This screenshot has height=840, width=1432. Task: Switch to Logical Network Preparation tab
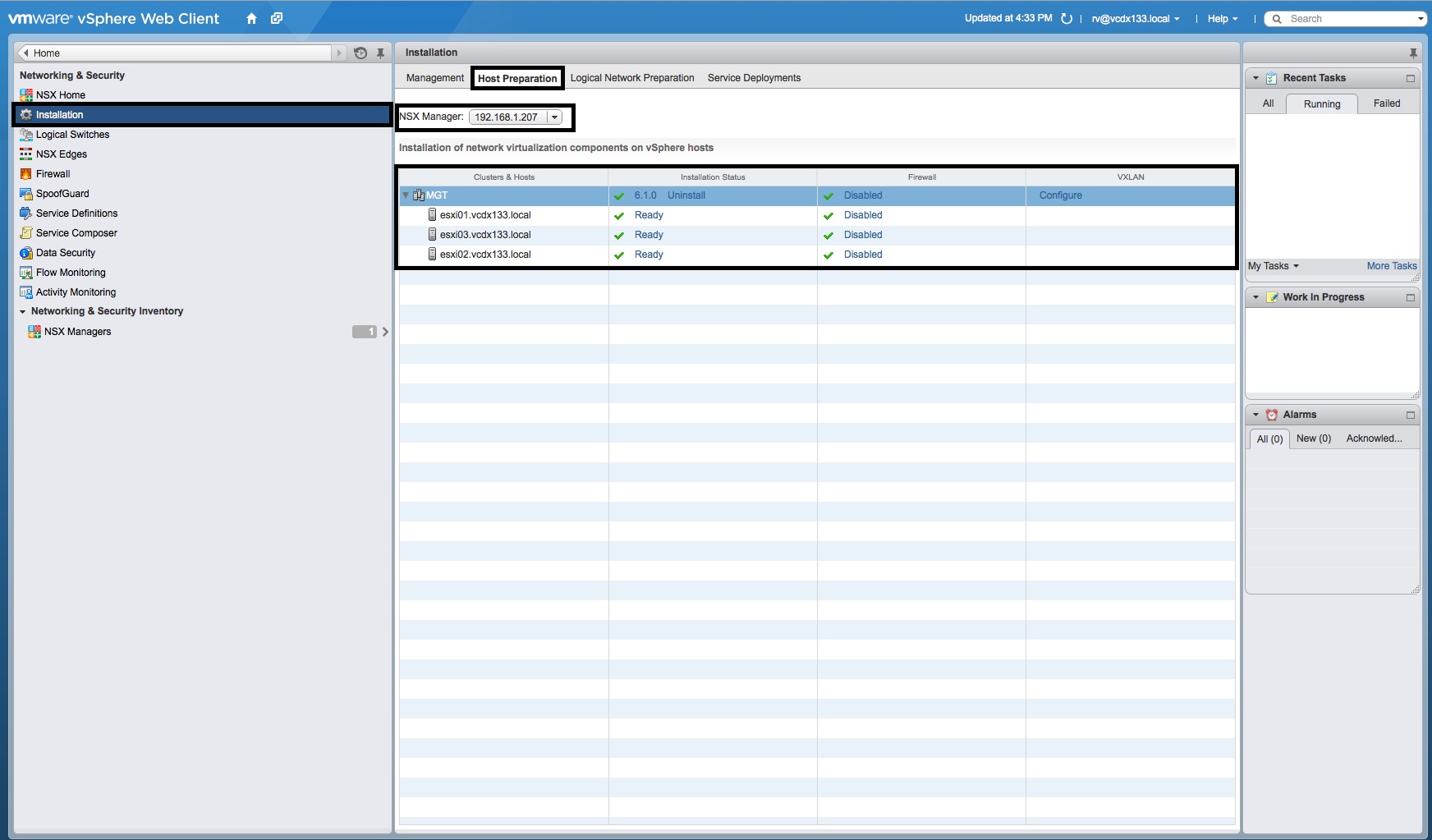point(631,78)
